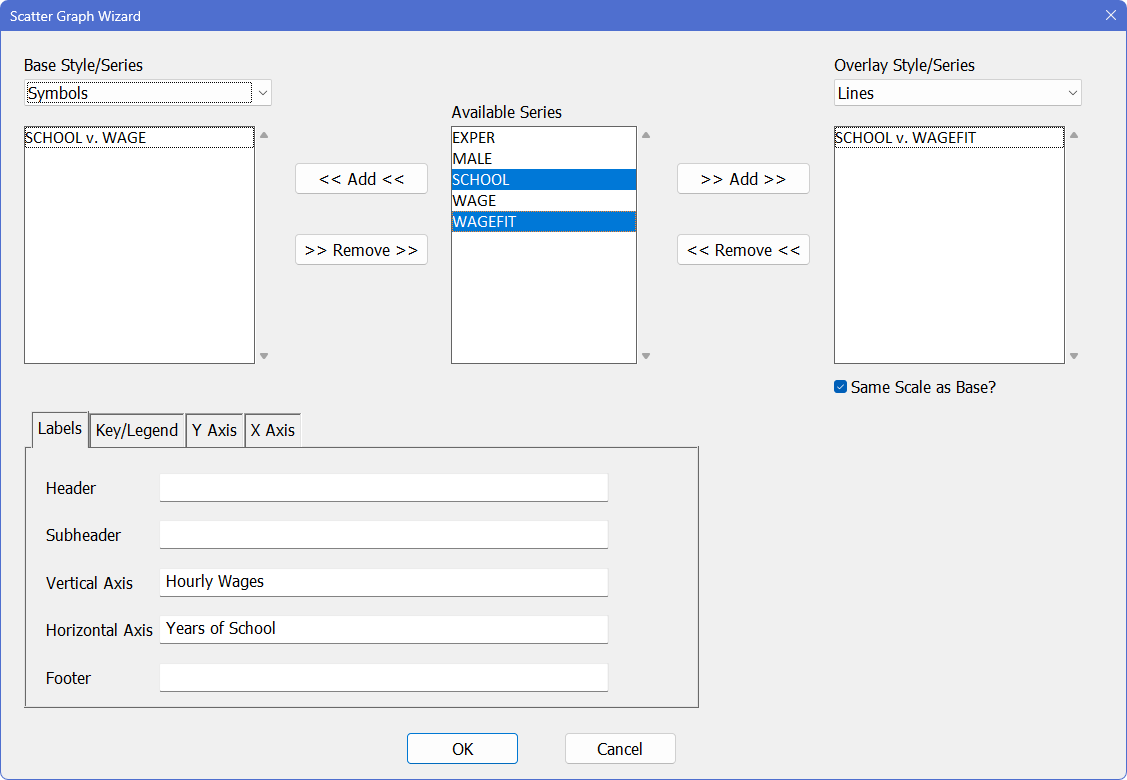Switch to the Key/Legend tab
Viewport: 1127px width, 780px height.
click(x=137, y=430)
